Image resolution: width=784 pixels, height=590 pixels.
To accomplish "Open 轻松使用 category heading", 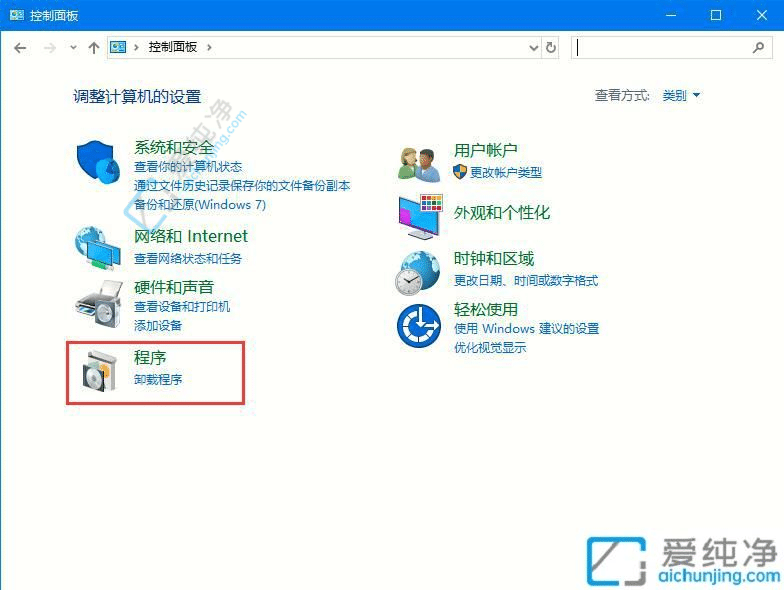I will click(x=486, y=310).
